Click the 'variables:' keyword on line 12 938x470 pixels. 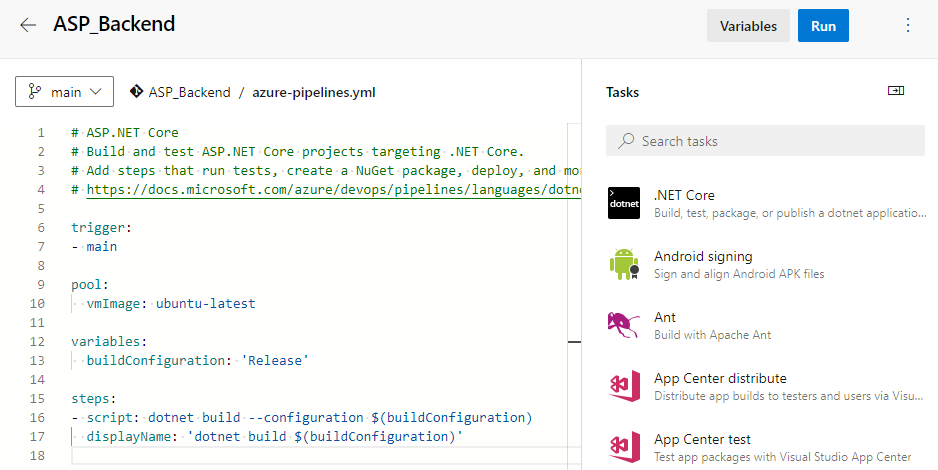pyautogui.click(x=109, y=341)
